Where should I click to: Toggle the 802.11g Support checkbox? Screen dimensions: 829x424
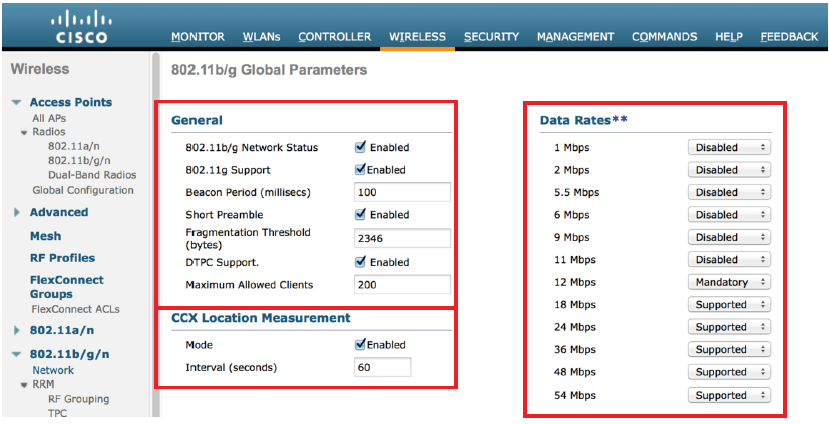click(x=361, y=170)
